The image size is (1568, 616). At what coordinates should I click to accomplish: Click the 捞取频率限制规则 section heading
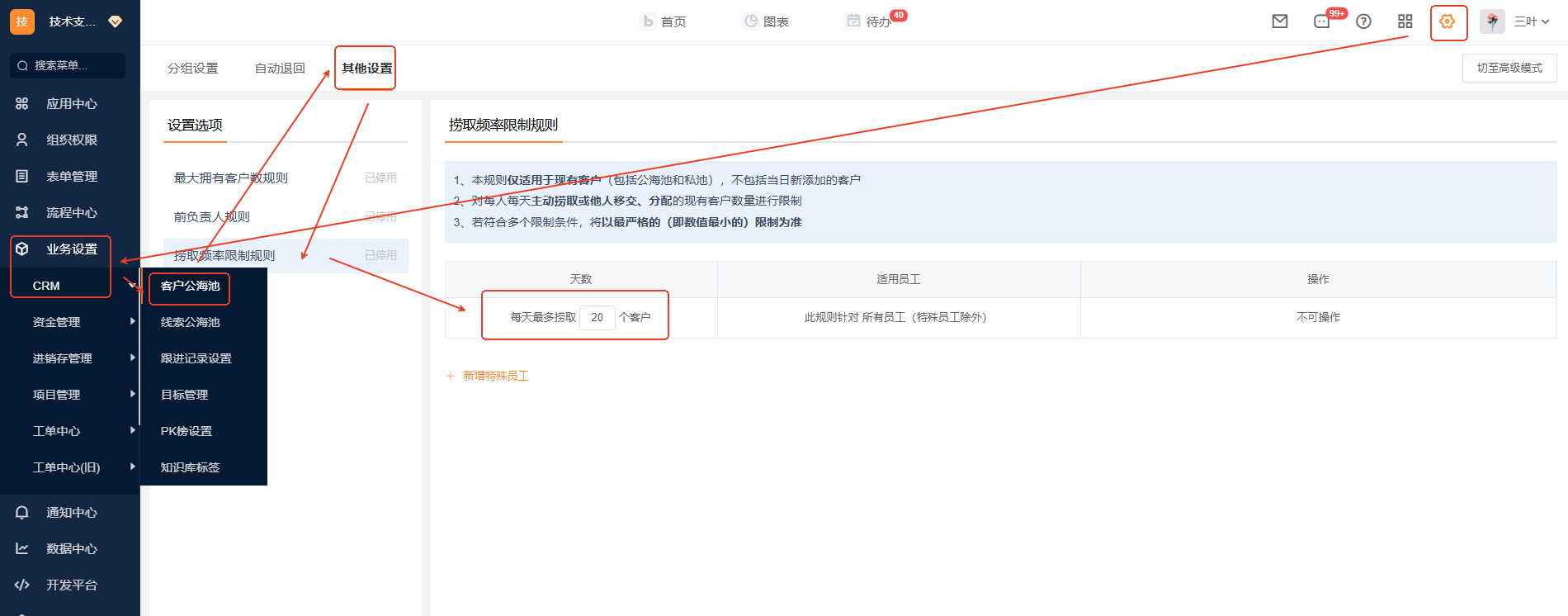pyautogui.click(x=503, y=125)
